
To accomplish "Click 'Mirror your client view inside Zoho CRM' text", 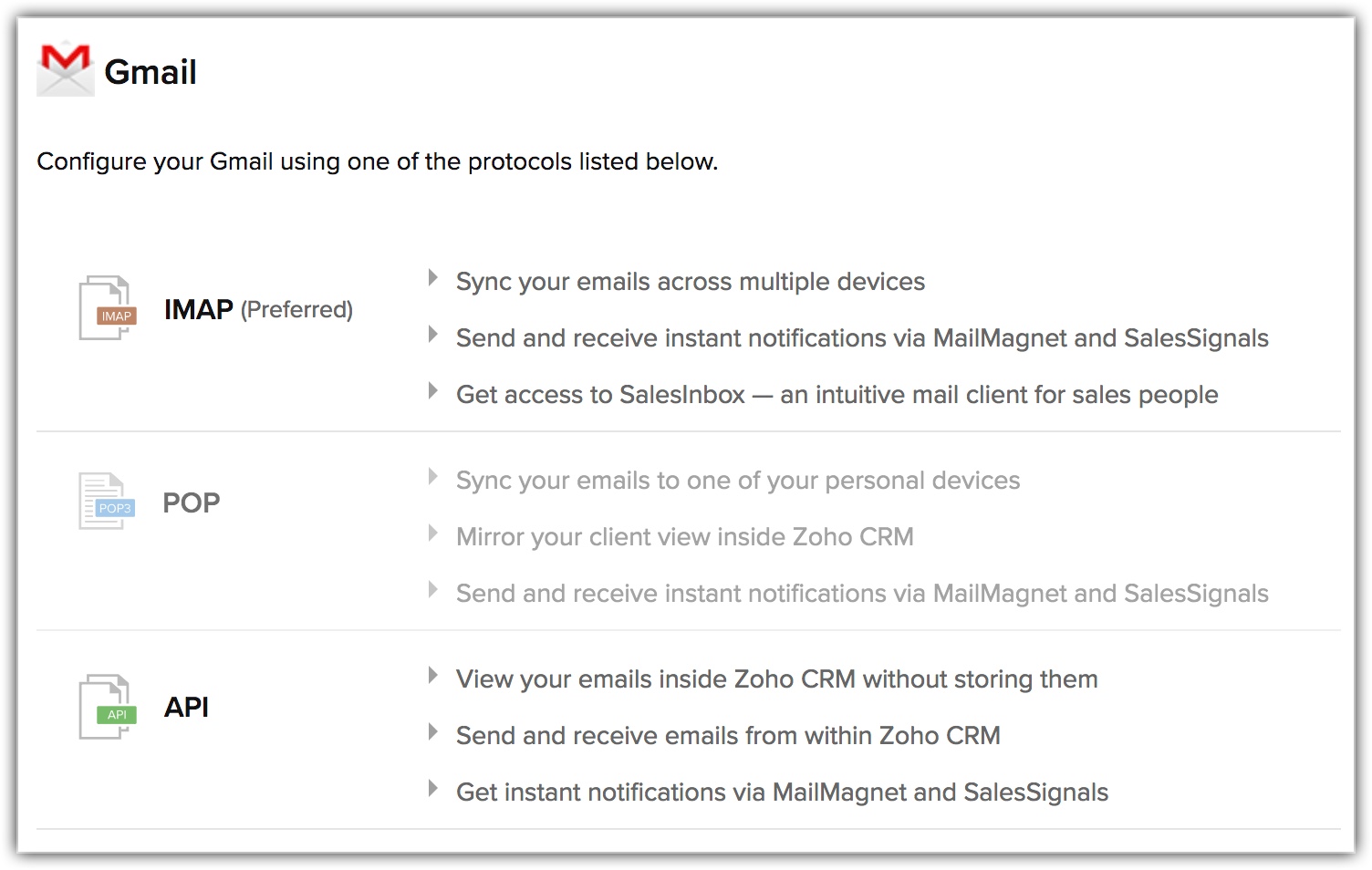I will click(684, 537).
